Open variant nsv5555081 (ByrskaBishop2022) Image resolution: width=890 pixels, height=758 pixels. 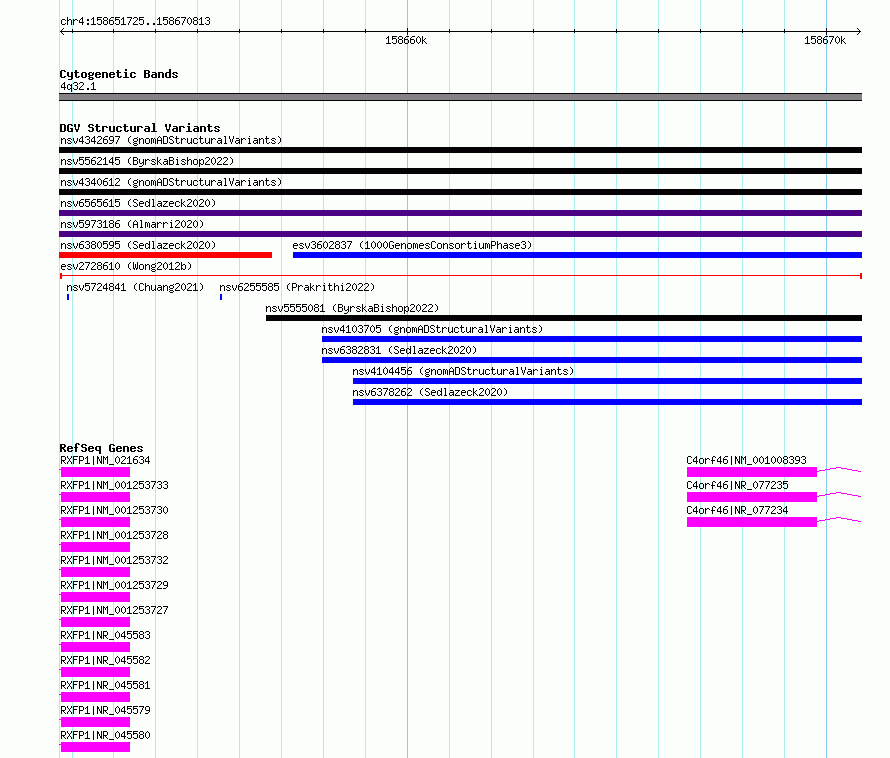[352, 308]
